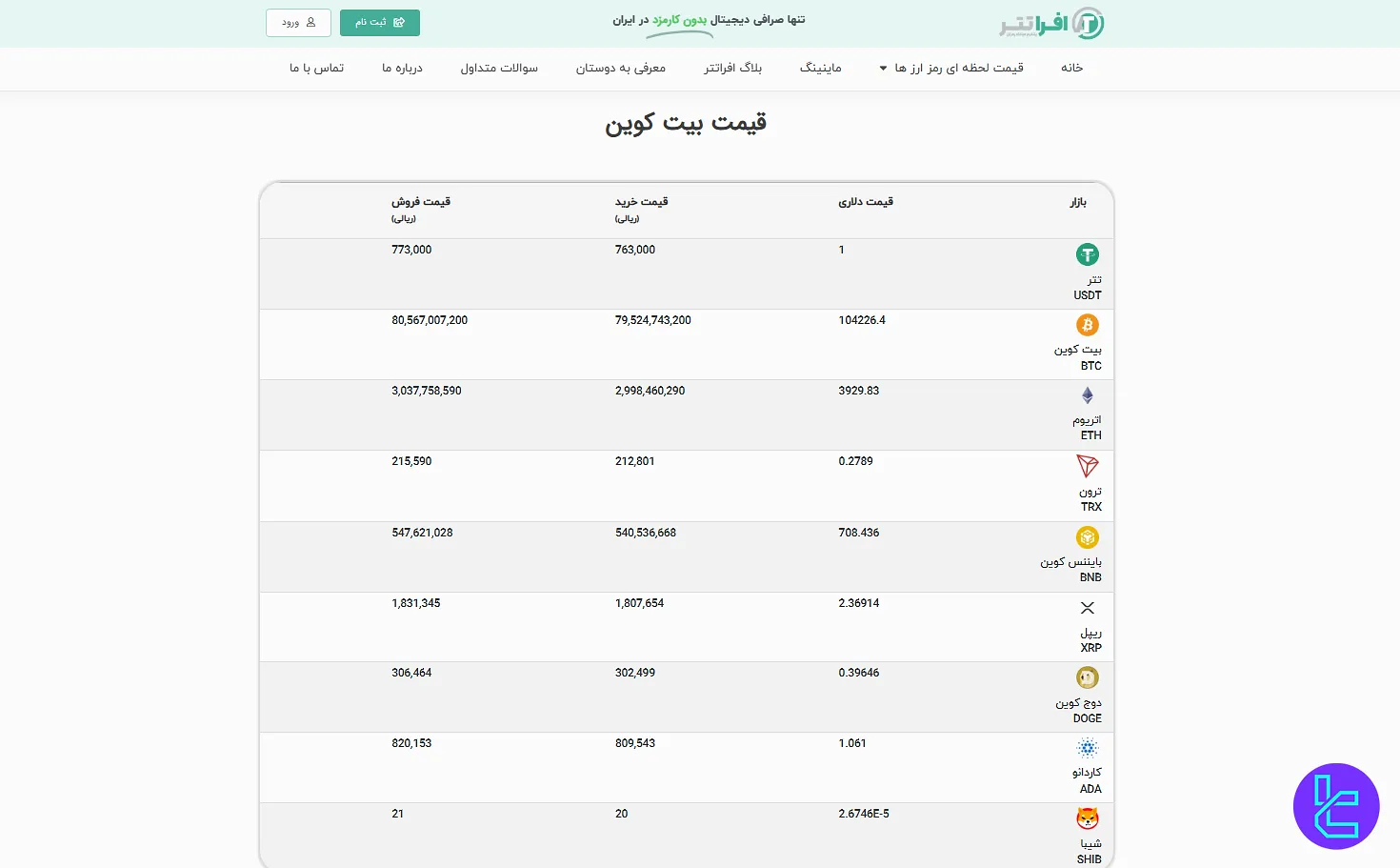Open the تماس با ما contact link
Screen dimensions: 1400x868
coord(316,68)
